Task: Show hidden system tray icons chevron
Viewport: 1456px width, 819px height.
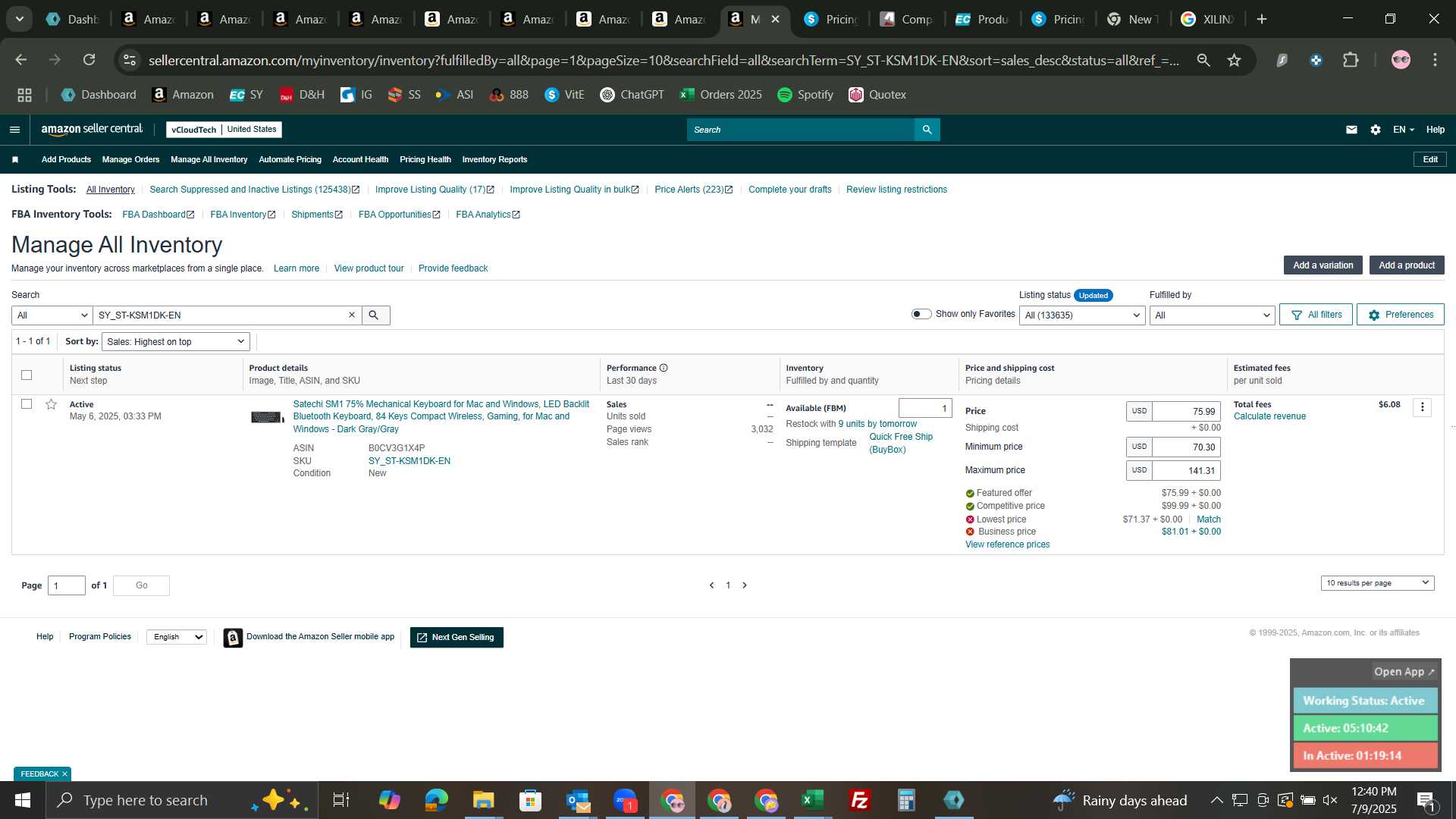Action: pyautogui.click(x=1216, y=800)
